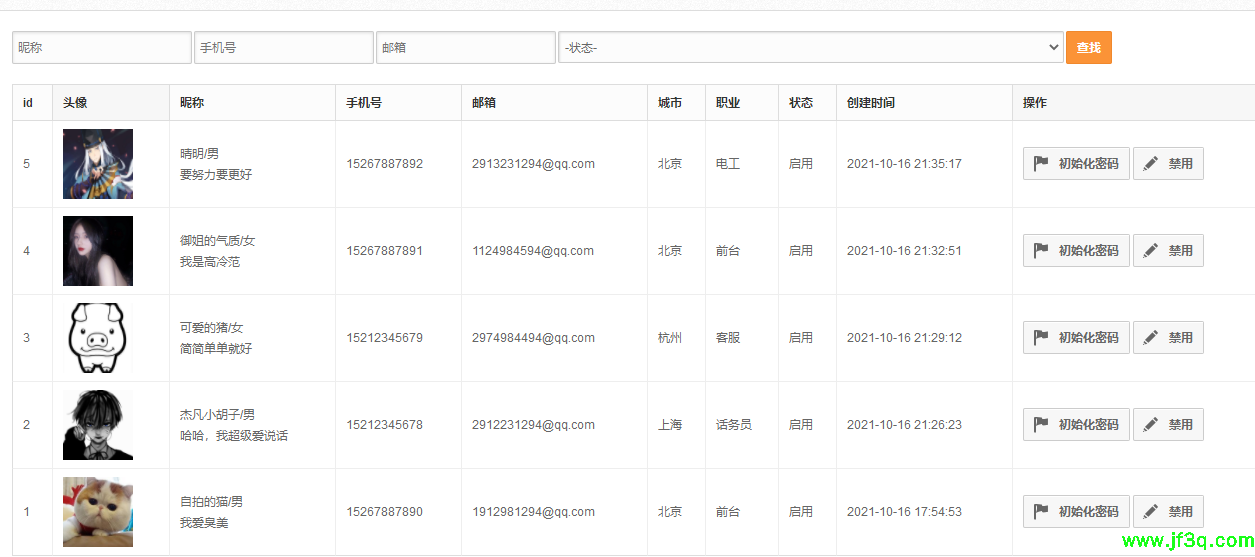Click into the 手机号 phone search field

pos(283,48)
